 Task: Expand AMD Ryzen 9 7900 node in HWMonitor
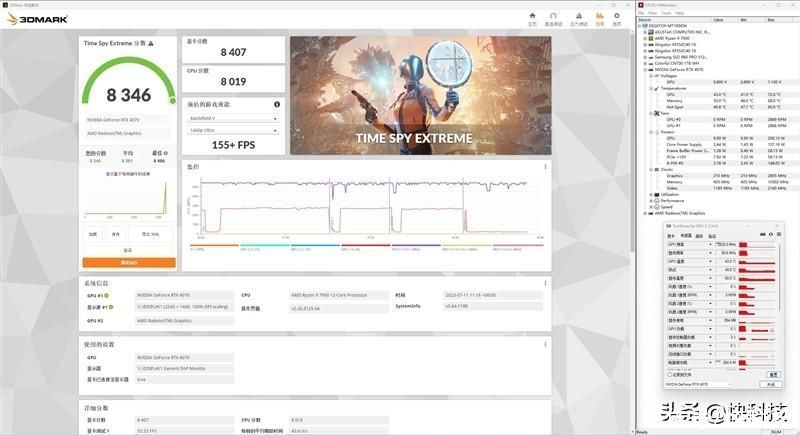click(x=645, y=38)
